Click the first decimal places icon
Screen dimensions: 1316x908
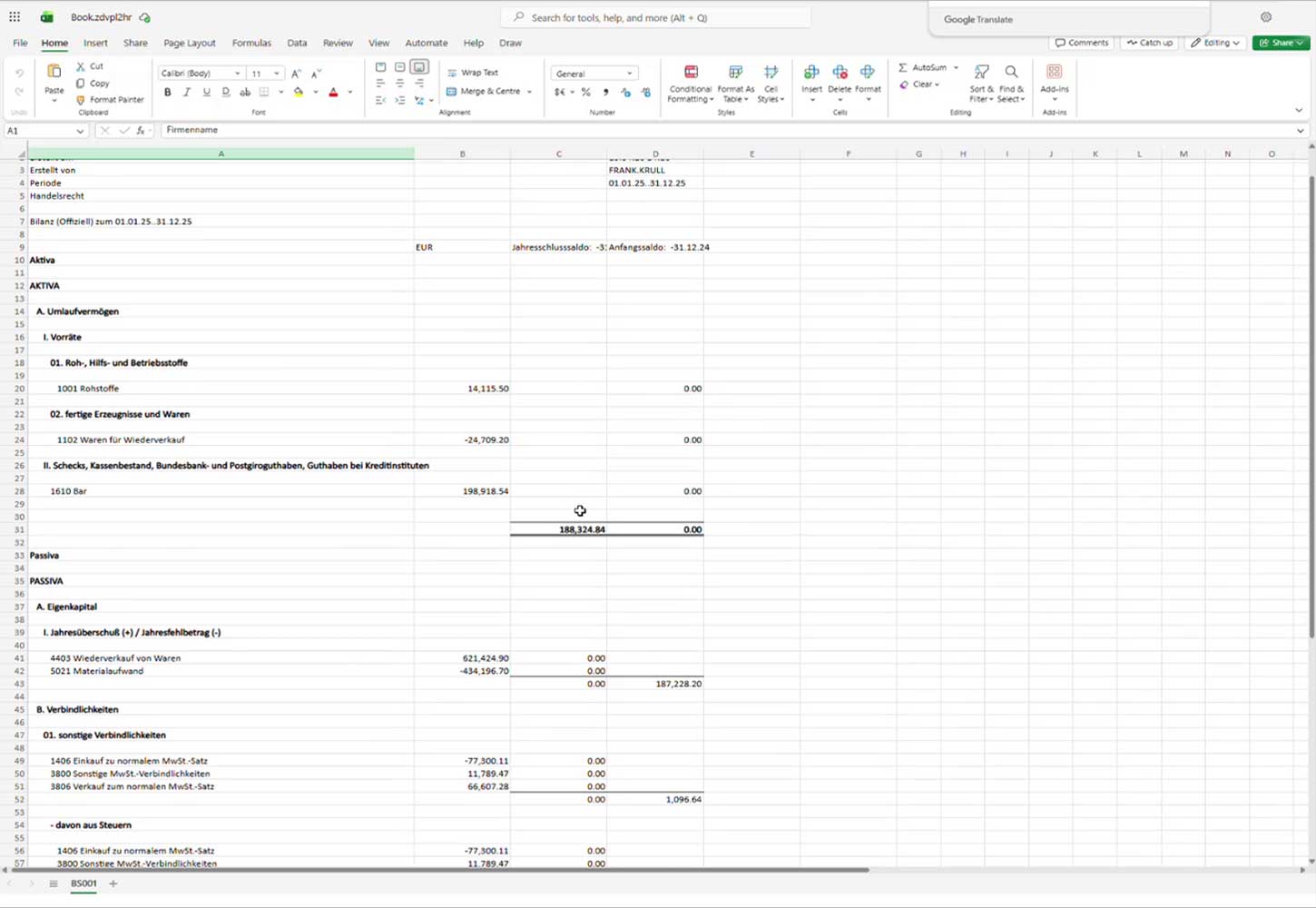coord(625,92)
